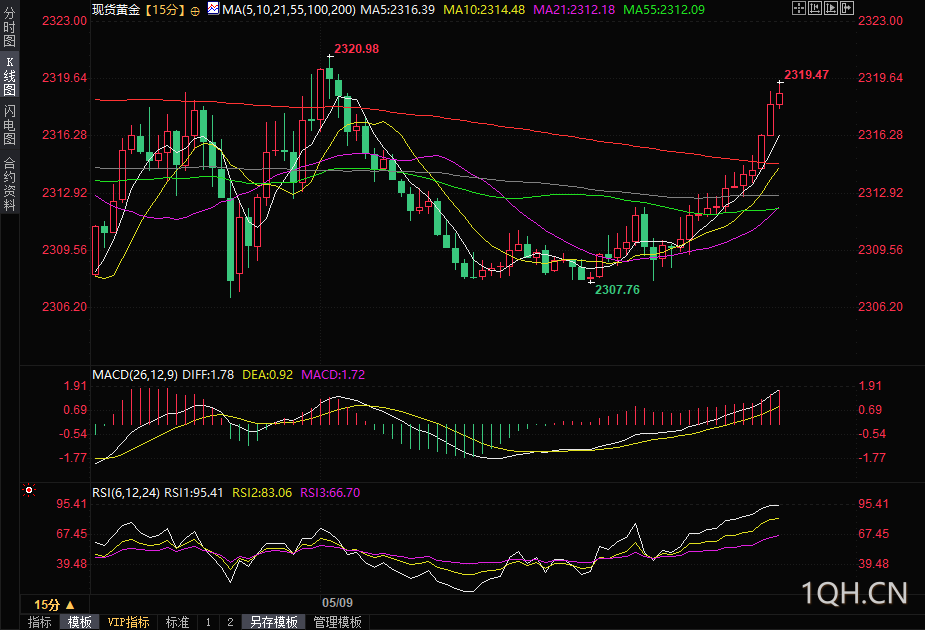Switch to K线图 side tab

(9, 76)
